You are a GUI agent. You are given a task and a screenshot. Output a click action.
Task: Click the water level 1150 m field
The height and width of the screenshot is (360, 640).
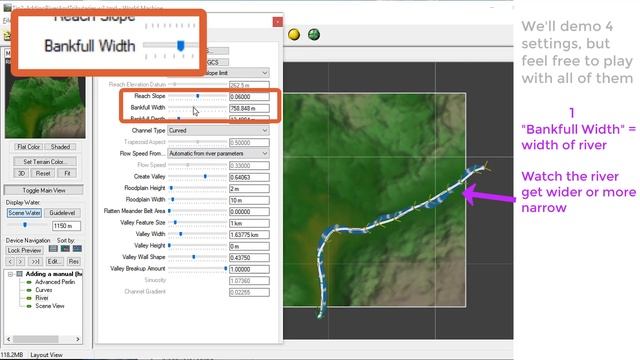click(x=66, y=226)
